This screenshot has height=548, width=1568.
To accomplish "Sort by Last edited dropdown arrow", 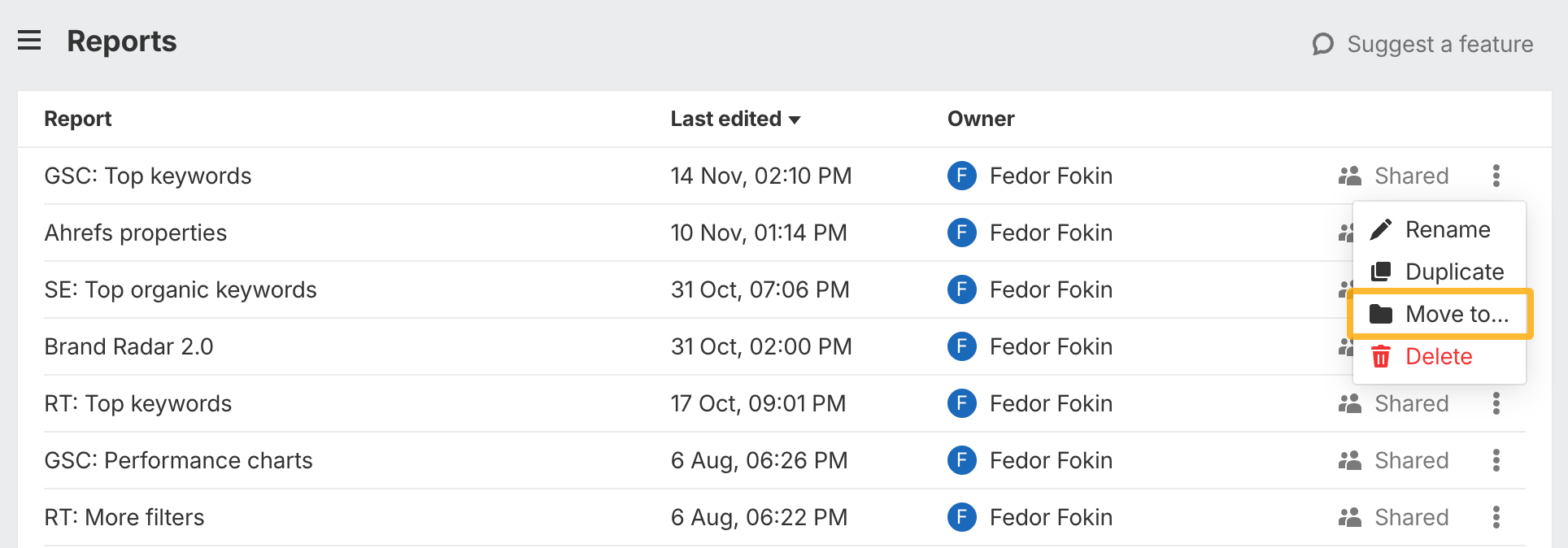I will (x=795, y=120).
